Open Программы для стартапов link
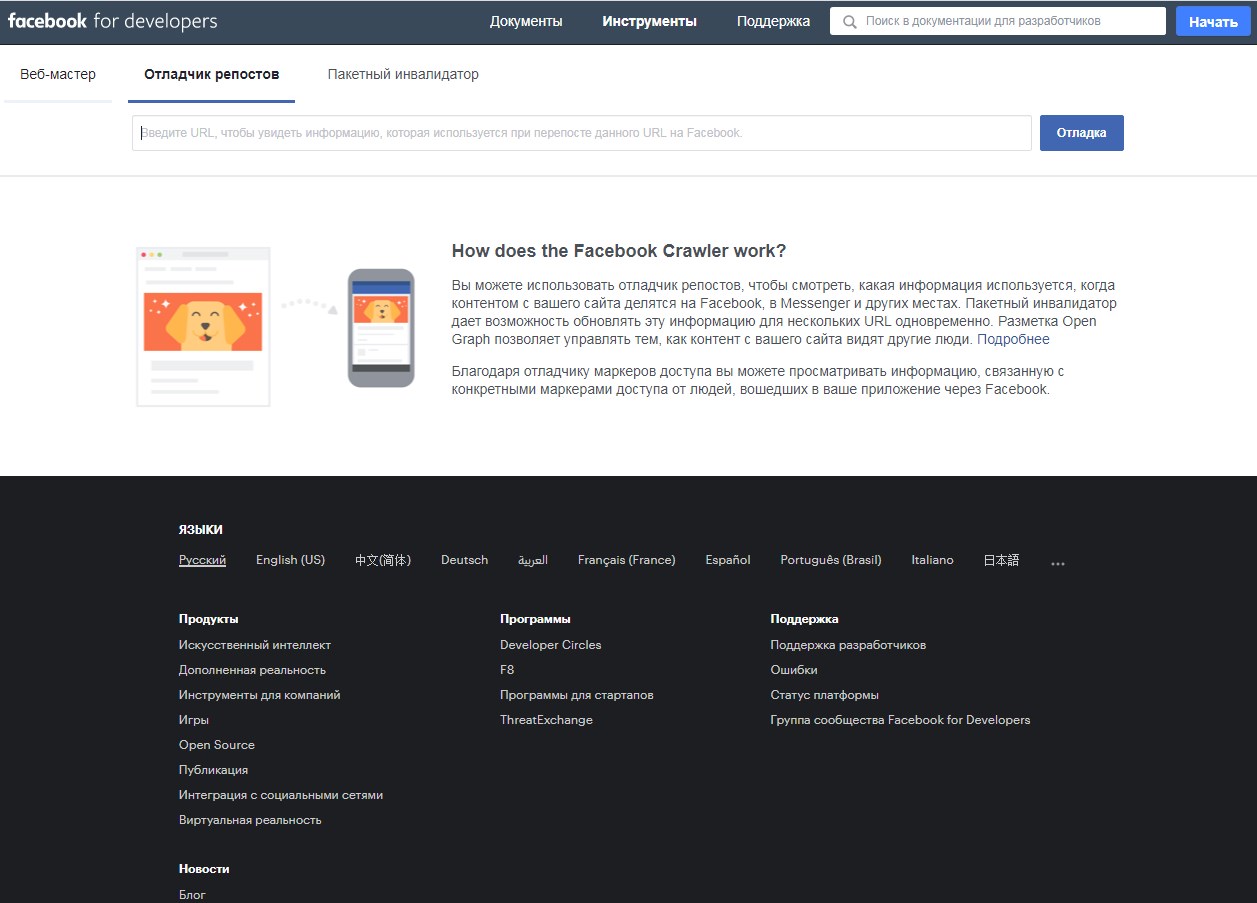This screenshot has height=903, width=1257. pyautogui.click(x=577, y=695)
